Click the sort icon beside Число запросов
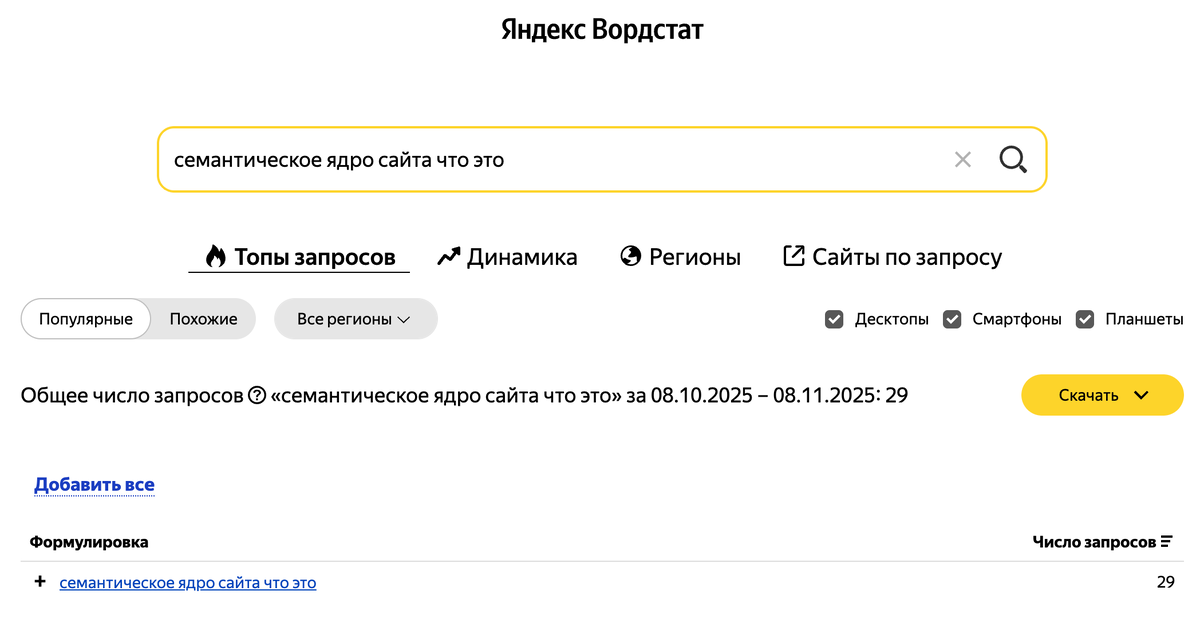Viewport: 1200px width, 618px height. pos(1166,542)
